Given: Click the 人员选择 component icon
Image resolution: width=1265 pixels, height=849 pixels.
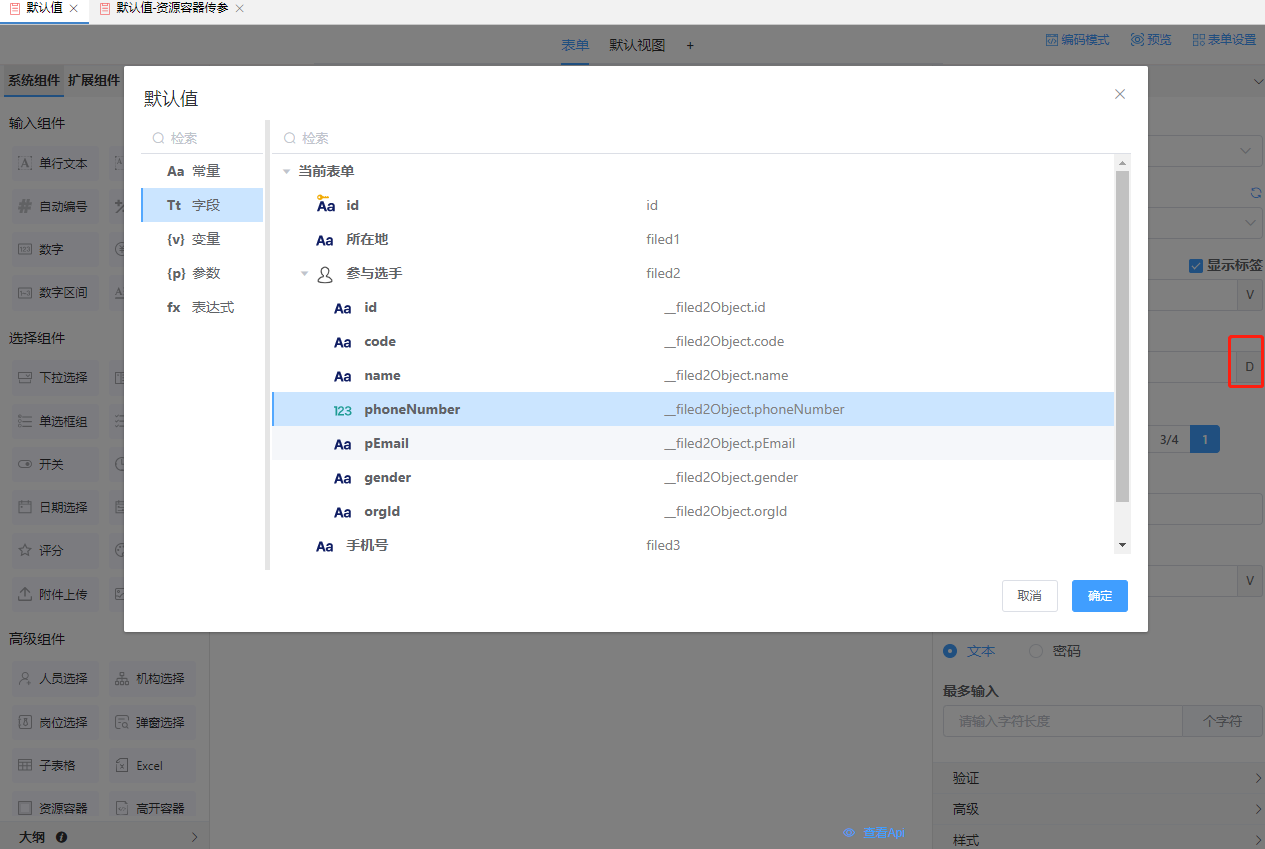Looking at the screenshot, I should pos(25,678).
